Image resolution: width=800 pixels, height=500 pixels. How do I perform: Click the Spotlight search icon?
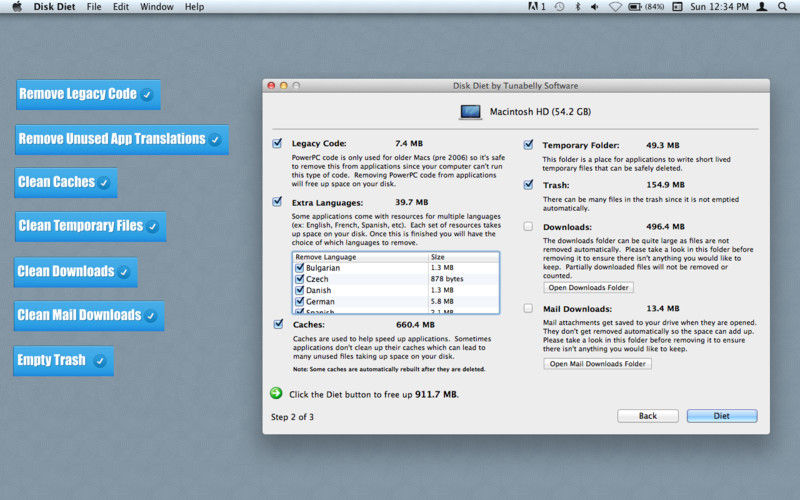[x=782, y=7]
